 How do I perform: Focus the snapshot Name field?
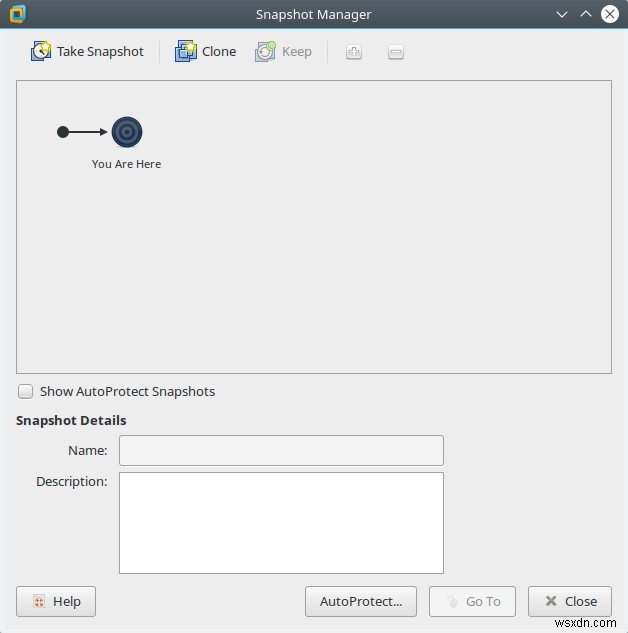click(x=281, y=450)
